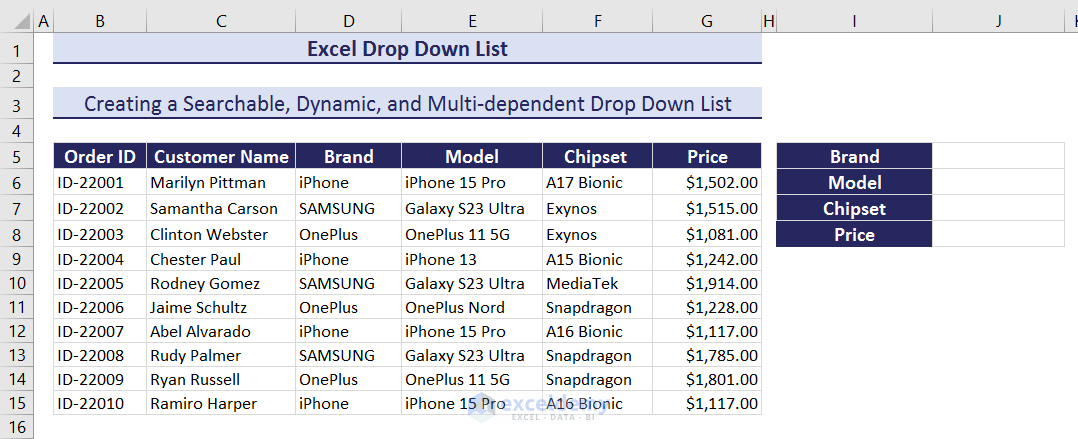1078x439 pixels.
Task: Click the OnePlus Nord model cell
Action: [471, 307]
